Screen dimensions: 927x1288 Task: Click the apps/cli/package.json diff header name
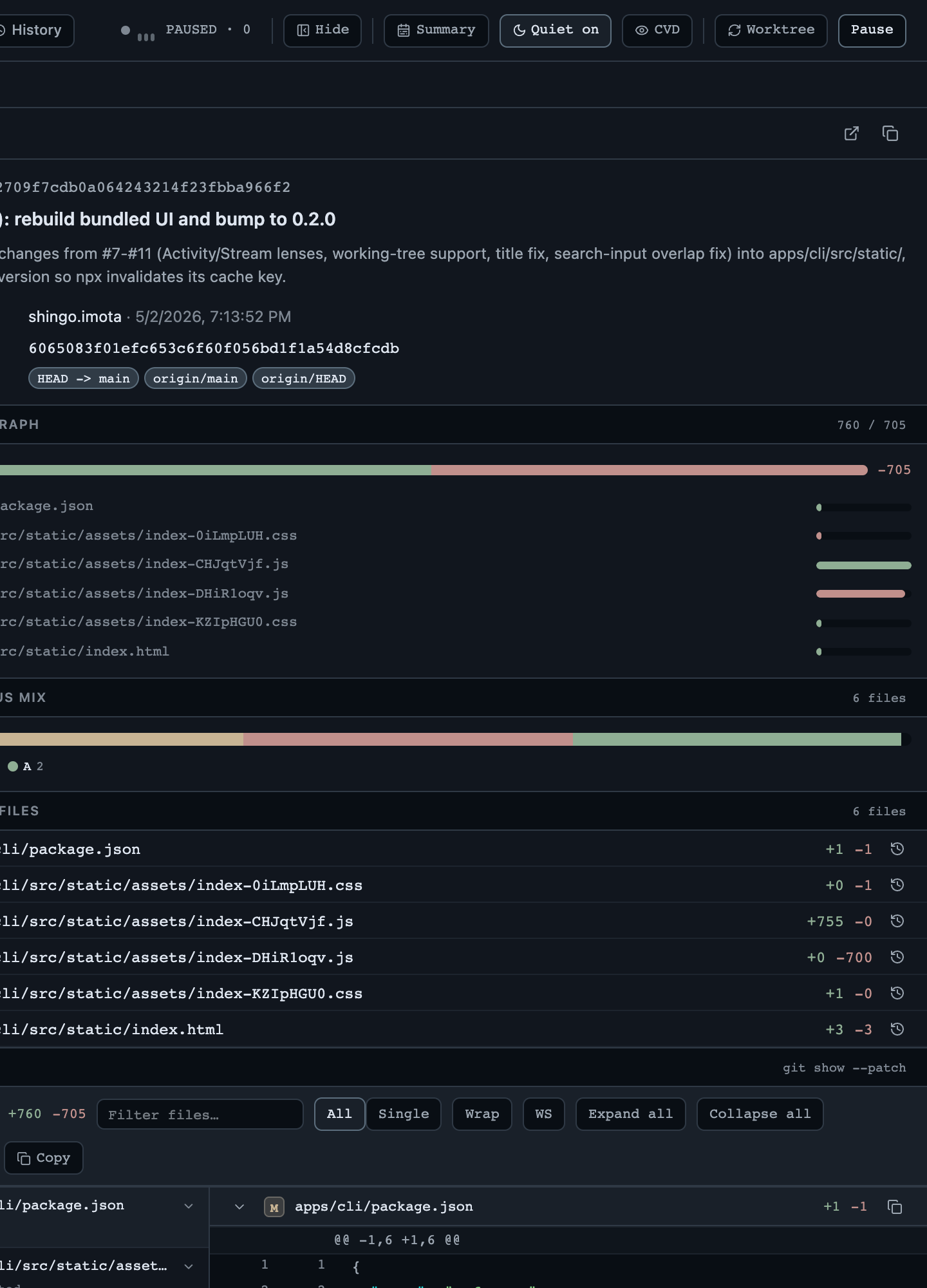click(384, 1207)
